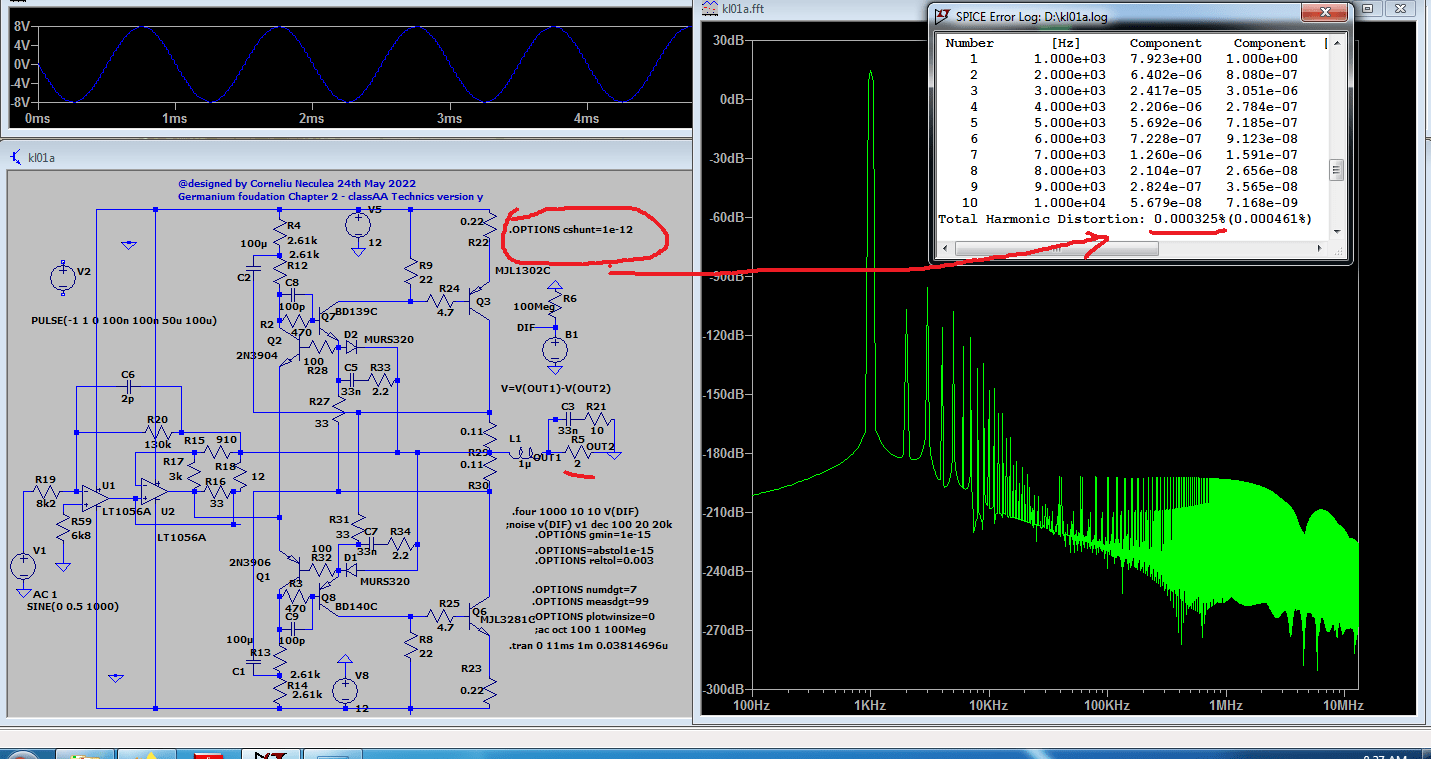Click the -8V label on waveform axis
Viewport: 1431px width, 759px height.
(20, 102)
